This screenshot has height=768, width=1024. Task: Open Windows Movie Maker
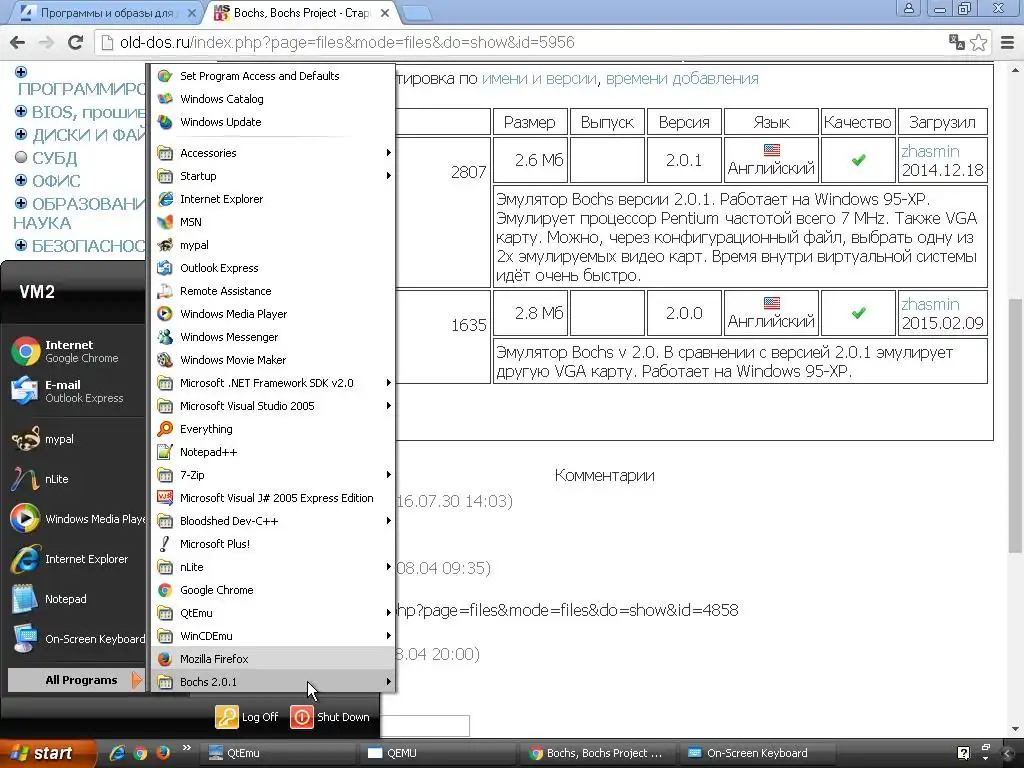tap(273, 360)
